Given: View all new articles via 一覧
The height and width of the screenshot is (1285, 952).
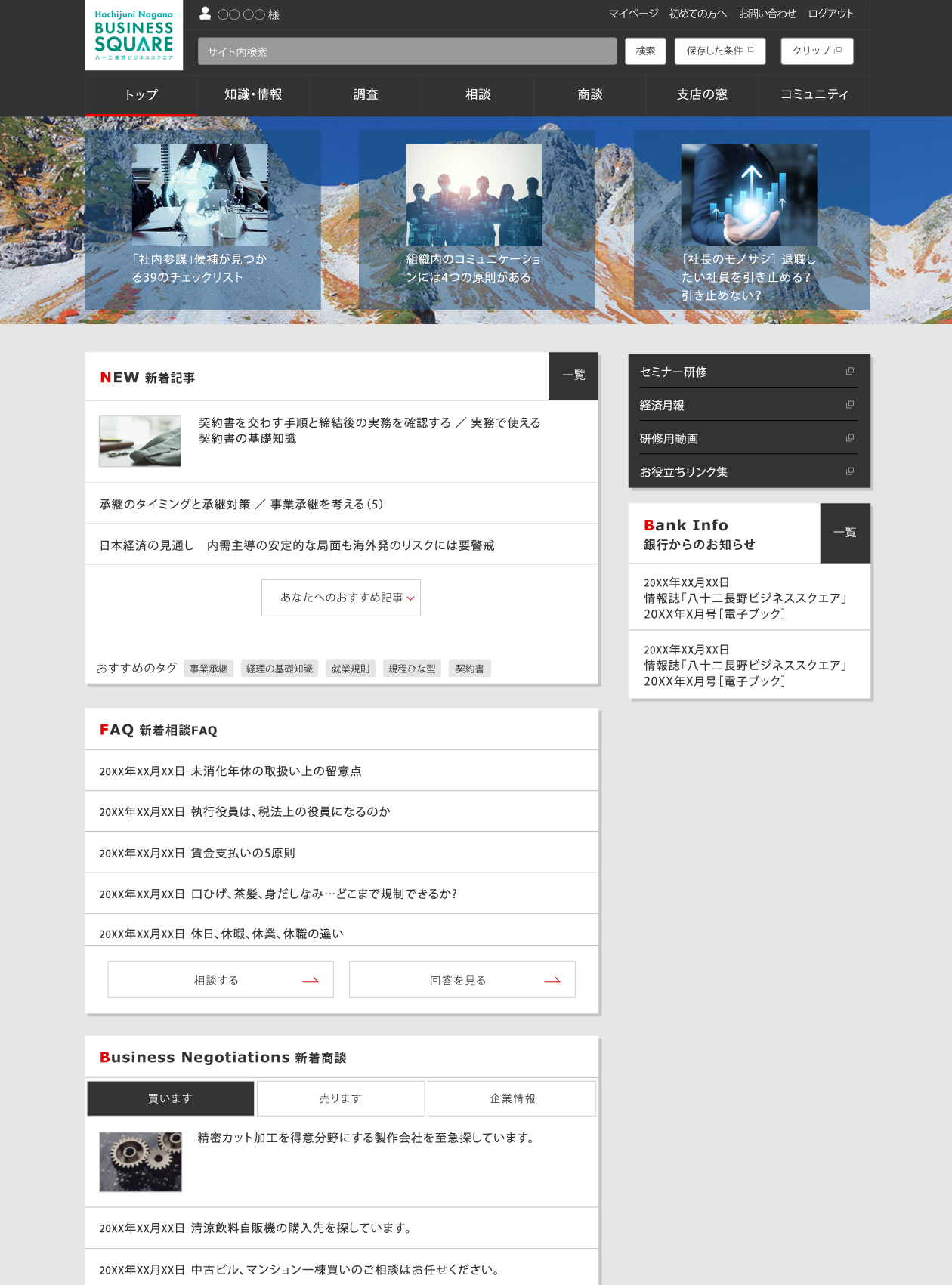Looking at the screenshot, I should coord(573,375).
